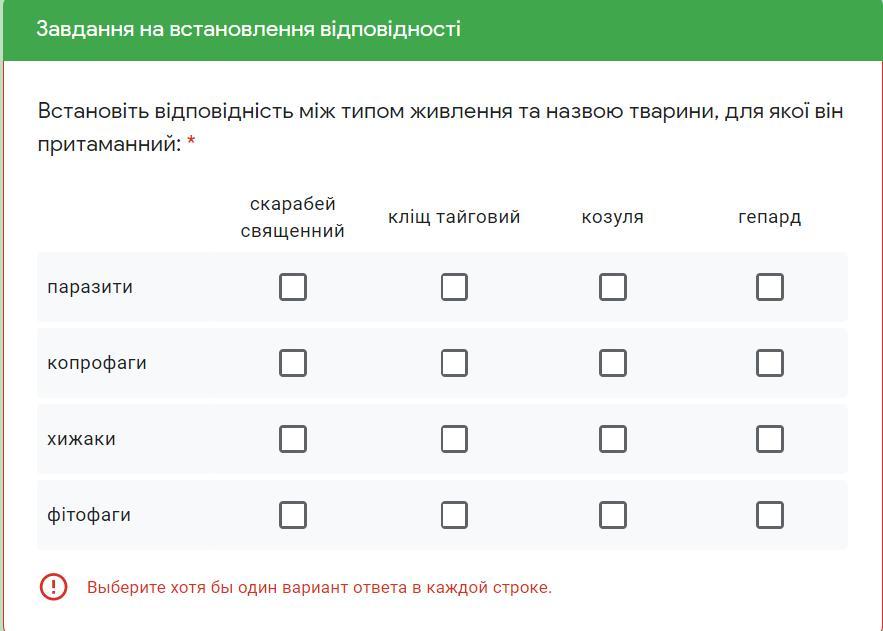The image size is (883, 631).
Task: Tick хижаки checkbox for козуля
Action: point(613,439)
